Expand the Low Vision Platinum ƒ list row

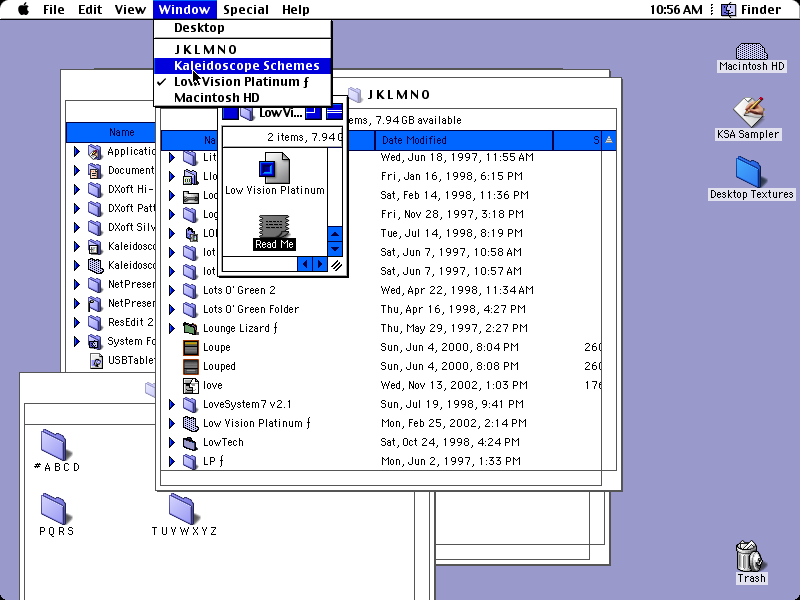(x=172, y=423)
